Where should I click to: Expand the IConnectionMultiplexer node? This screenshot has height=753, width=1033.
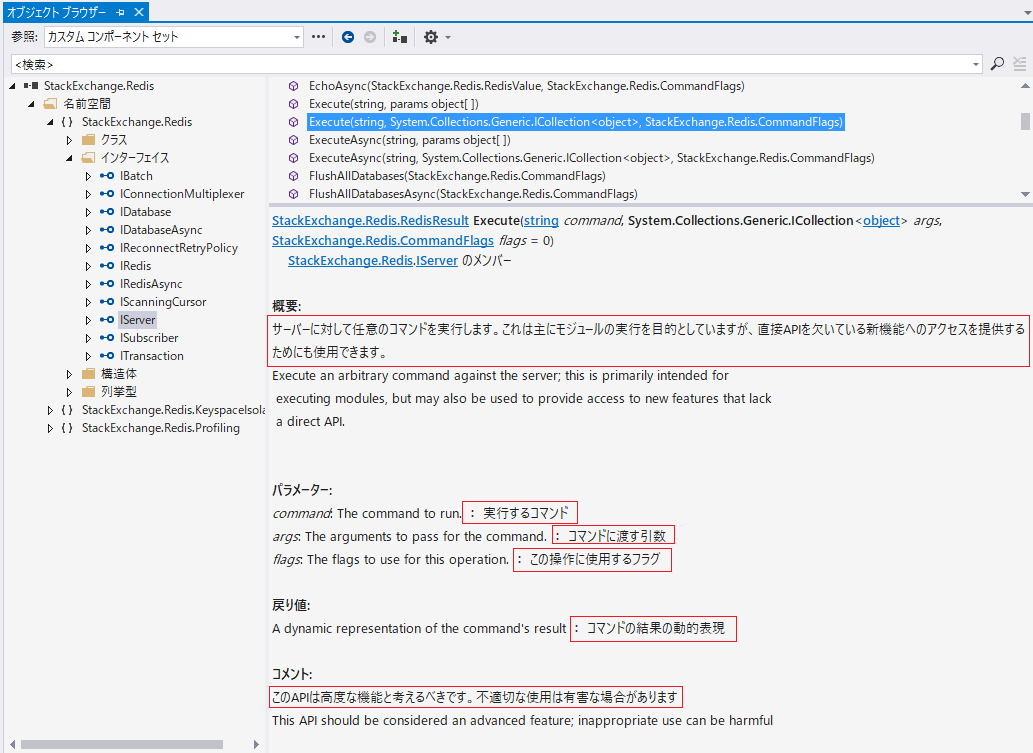coord(88,194)
